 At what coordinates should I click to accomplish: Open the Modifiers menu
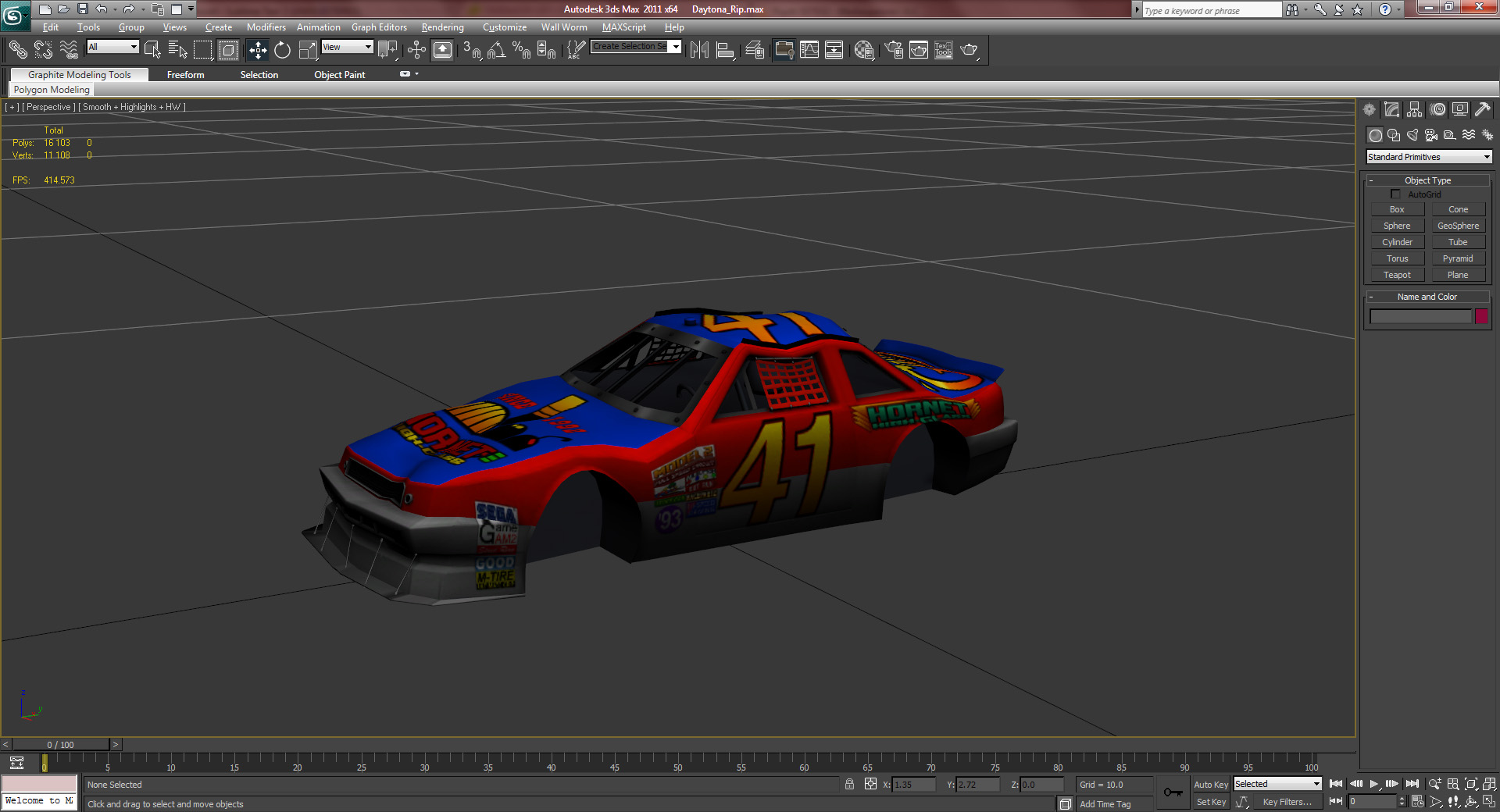tap(266, 27)
